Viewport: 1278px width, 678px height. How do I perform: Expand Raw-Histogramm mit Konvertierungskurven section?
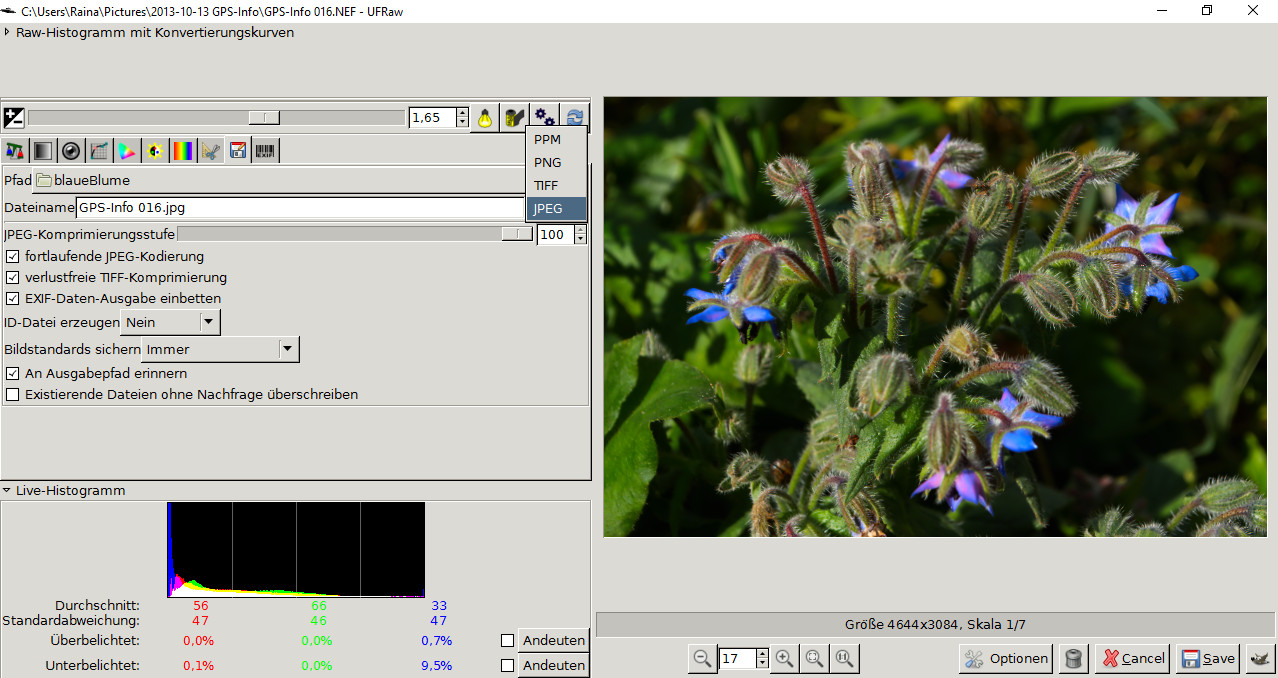8,32
